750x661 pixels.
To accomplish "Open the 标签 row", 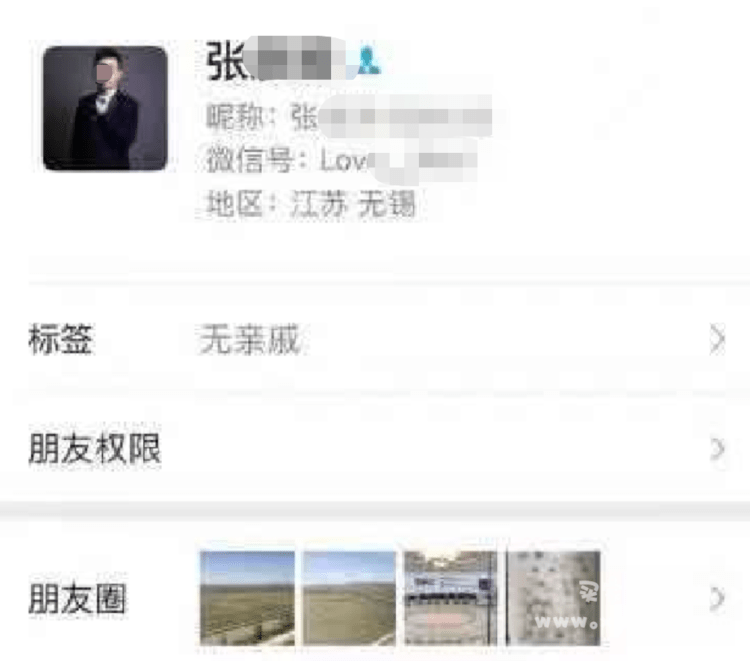I will pos(375,339).
